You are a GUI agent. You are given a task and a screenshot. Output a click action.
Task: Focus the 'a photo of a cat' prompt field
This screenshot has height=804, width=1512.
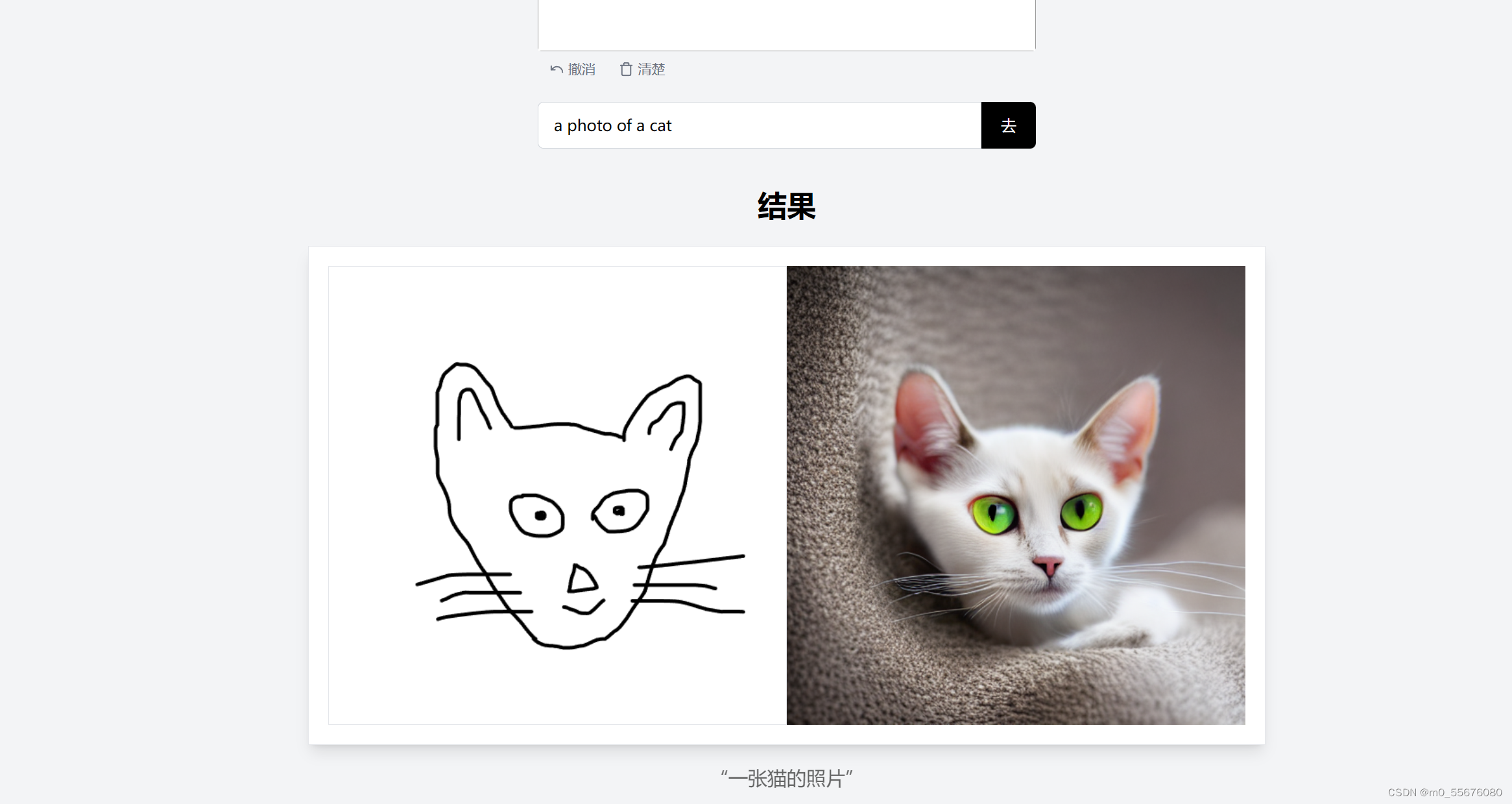coord(760,125)
